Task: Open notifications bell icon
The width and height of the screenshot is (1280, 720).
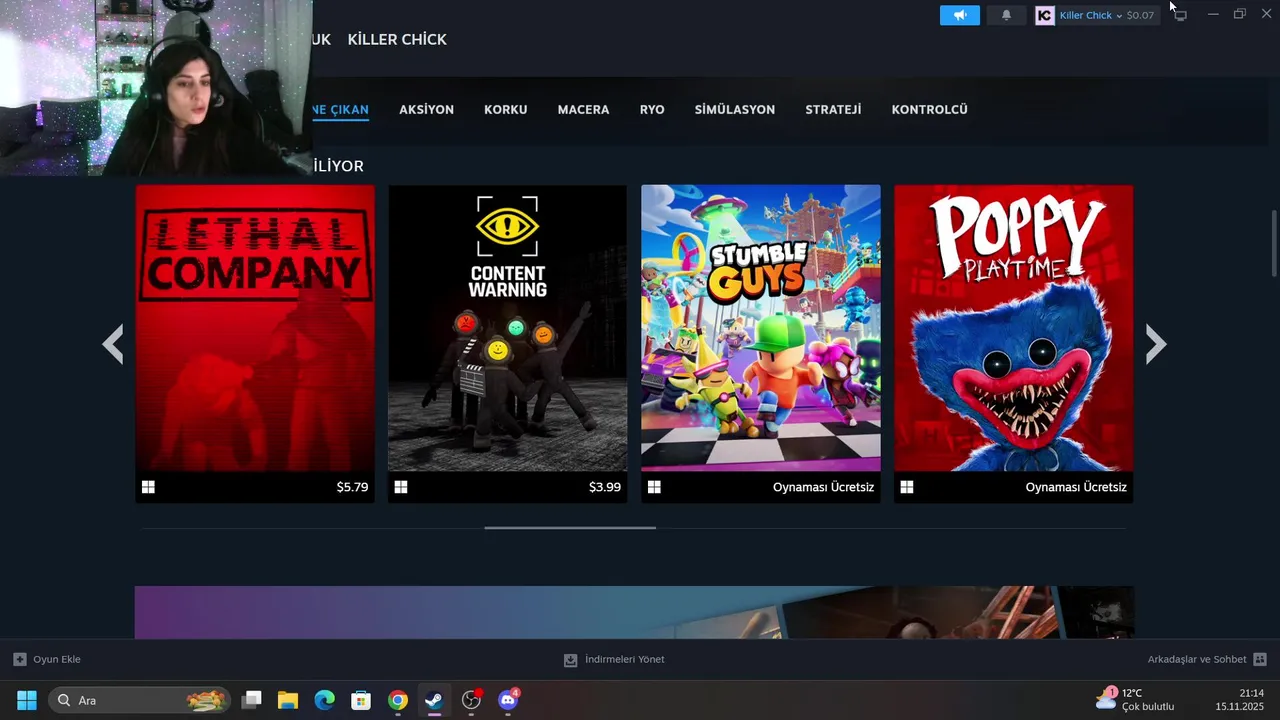Action: click(1006, 15)
